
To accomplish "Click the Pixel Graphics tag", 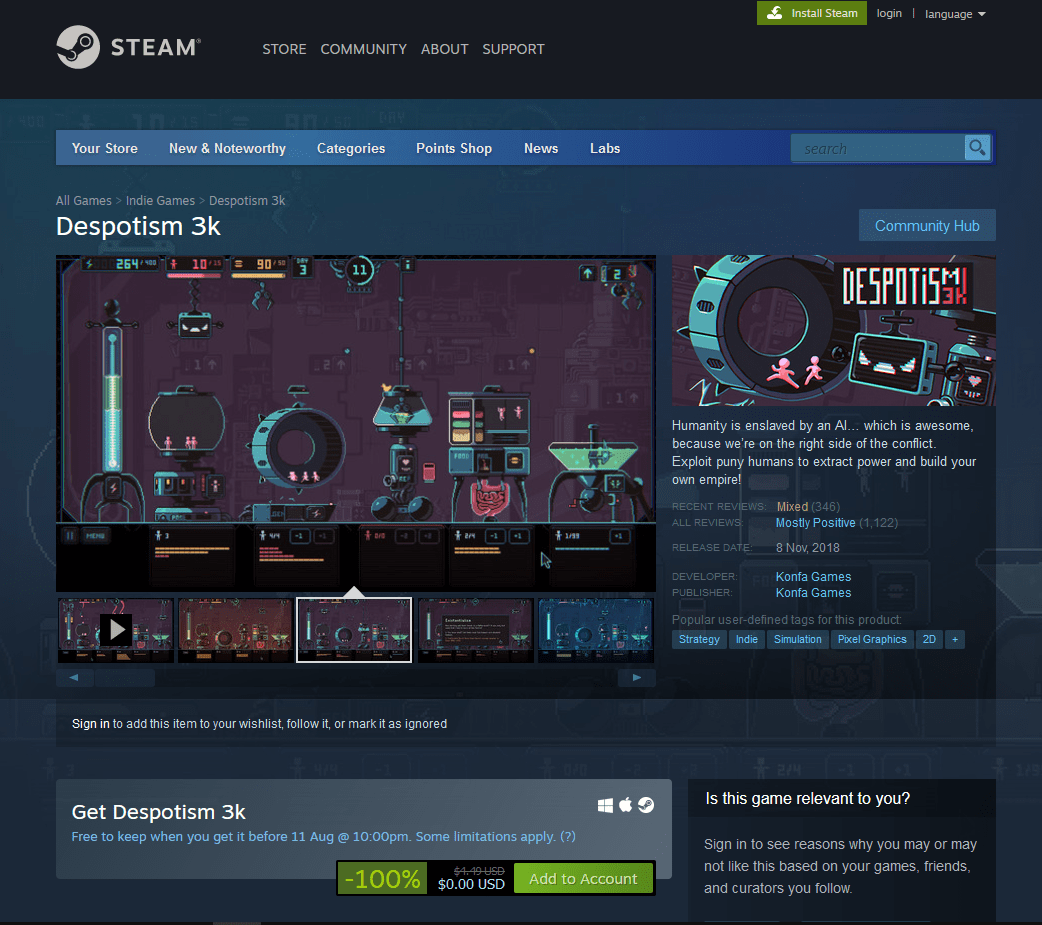I will click(872, 639).
